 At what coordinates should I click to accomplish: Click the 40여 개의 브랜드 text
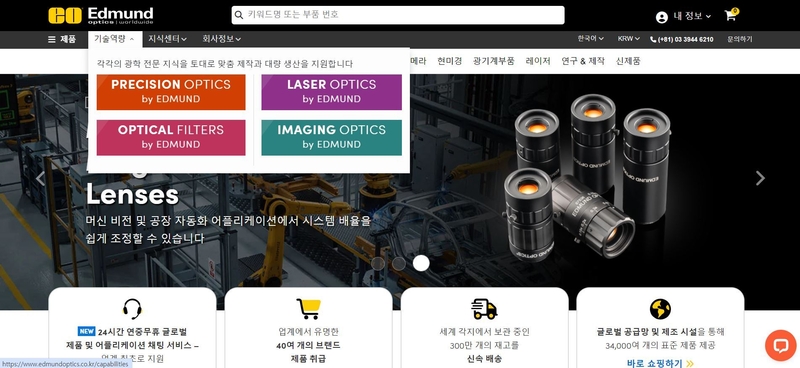(x=308, y=346)
